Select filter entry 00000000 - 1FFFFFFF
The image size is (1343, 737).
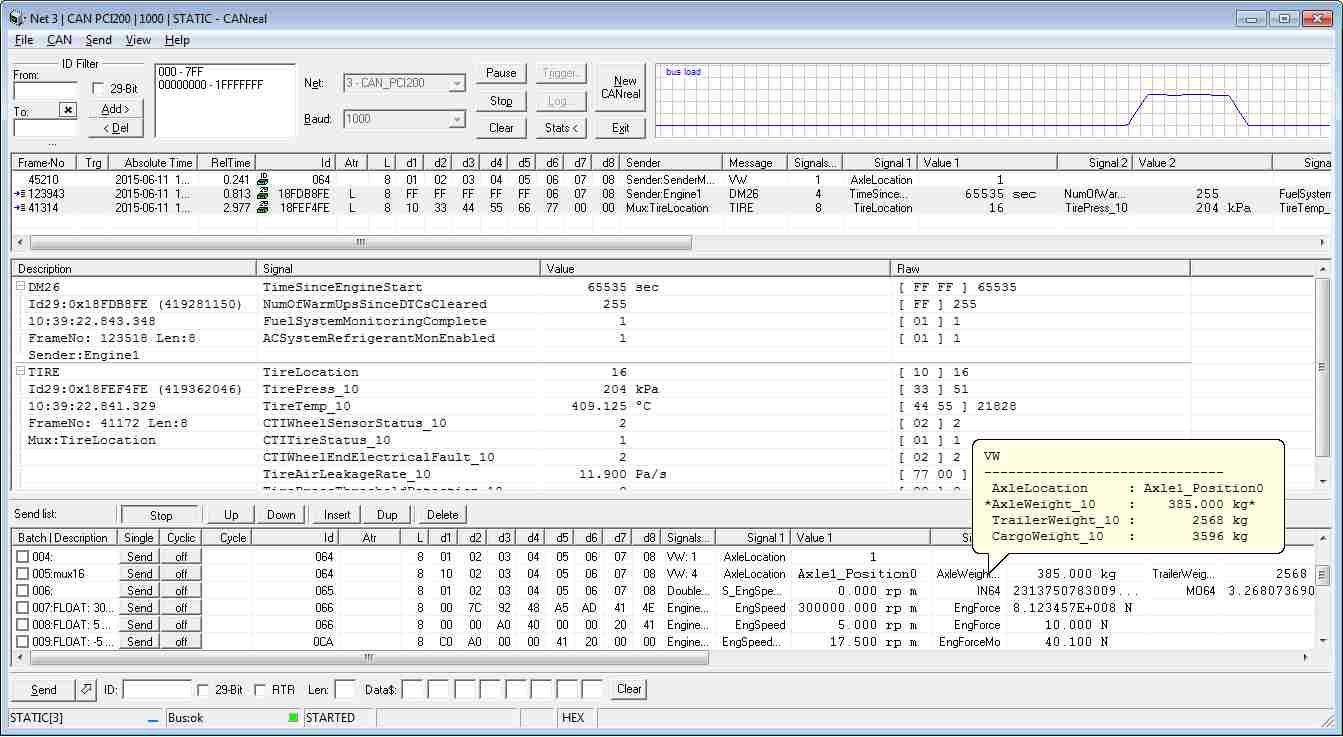pyautogui.click(x=210, y=85)
